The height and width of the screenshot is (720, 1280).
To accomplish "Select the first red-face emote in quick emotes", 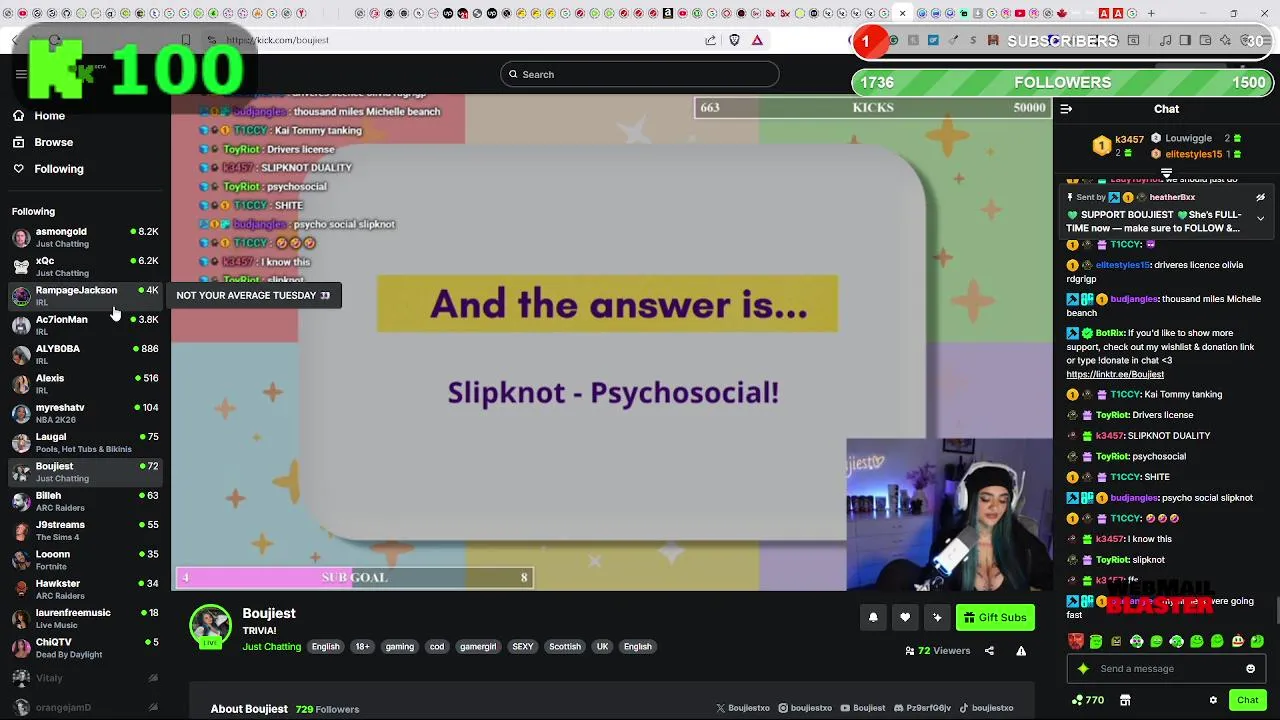I will (x=1075, y=642).
